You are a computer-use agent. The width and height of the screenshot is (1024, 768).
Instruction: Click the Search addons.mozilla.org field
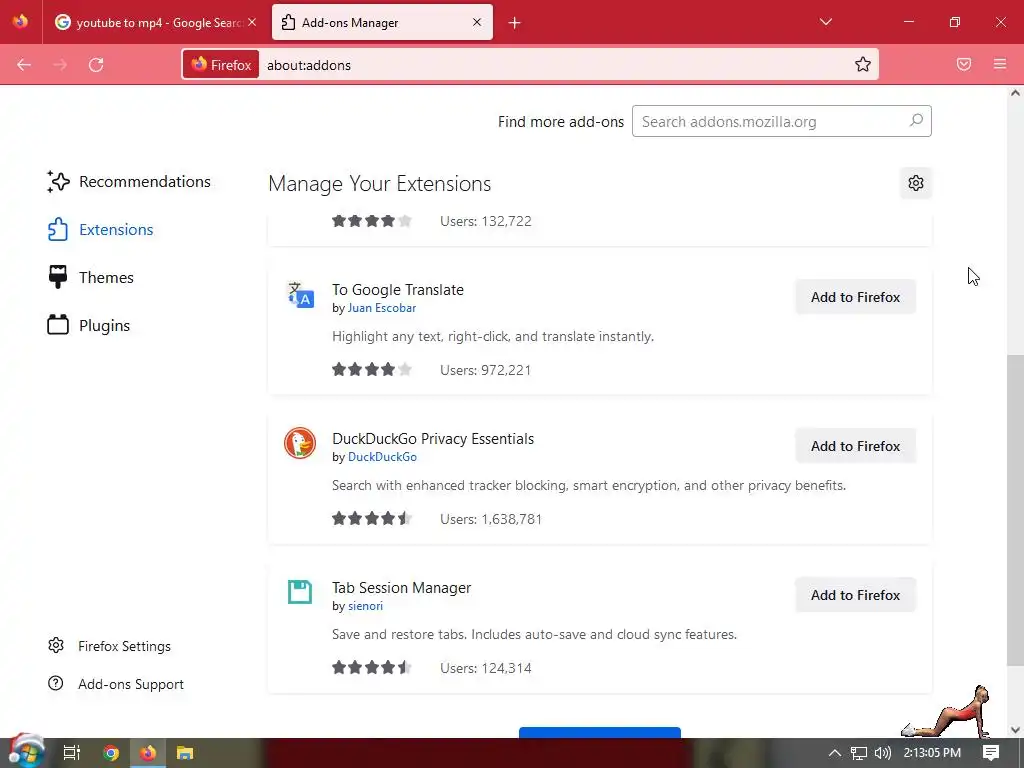click(782, 121)
